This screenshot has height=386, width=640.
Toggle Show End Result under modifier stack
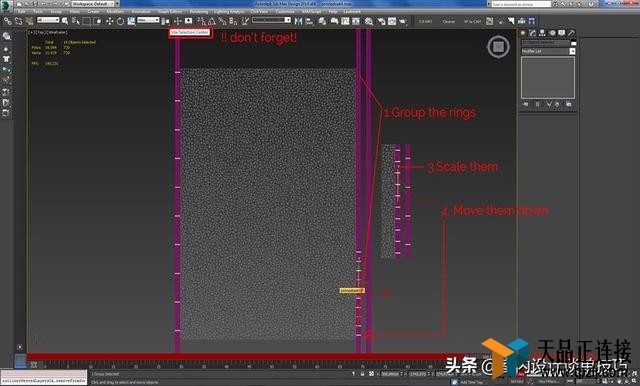coord(537,104)
